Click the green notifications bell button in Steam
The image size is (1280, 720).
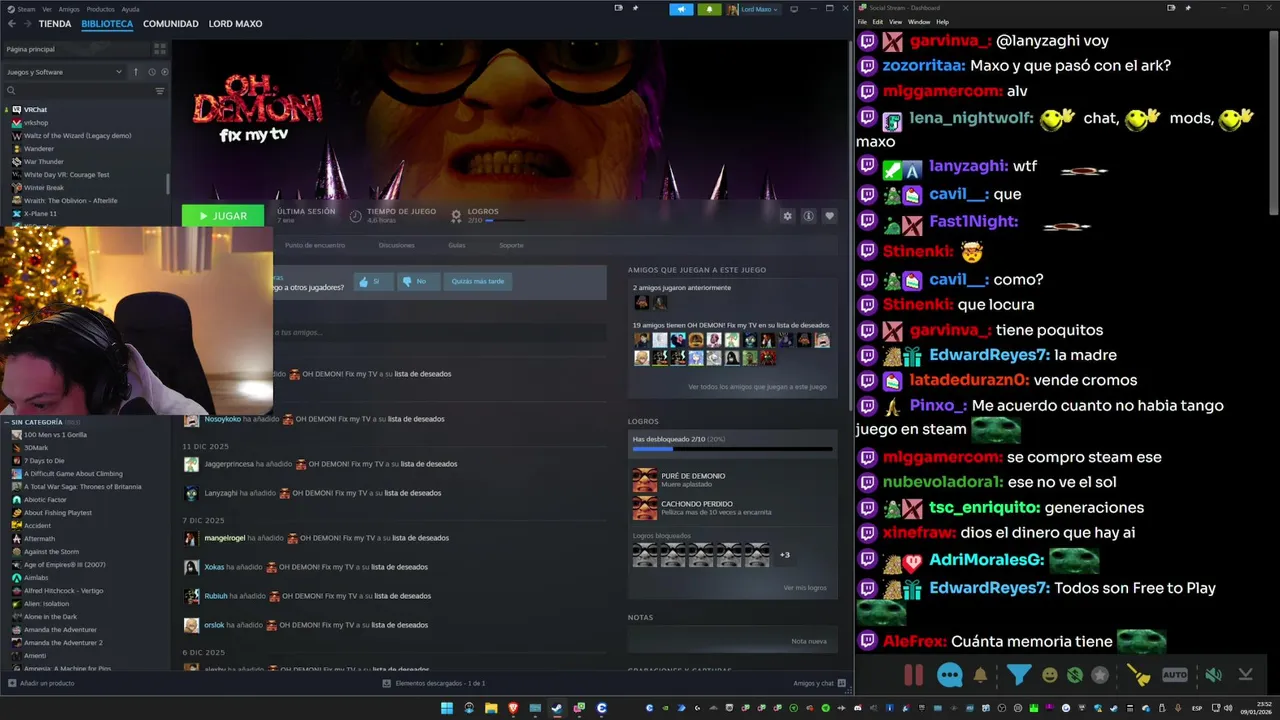pyautogui.click(x=709, y=9)
